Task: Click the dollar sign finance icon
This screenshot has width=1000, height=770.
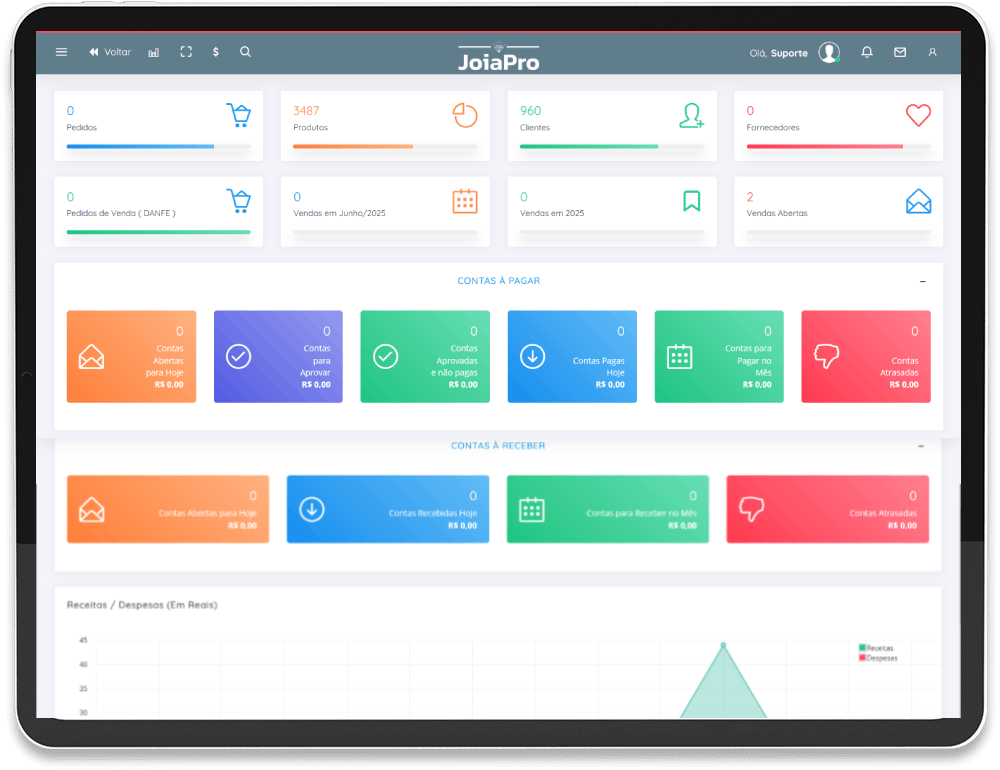Action: 216,52
